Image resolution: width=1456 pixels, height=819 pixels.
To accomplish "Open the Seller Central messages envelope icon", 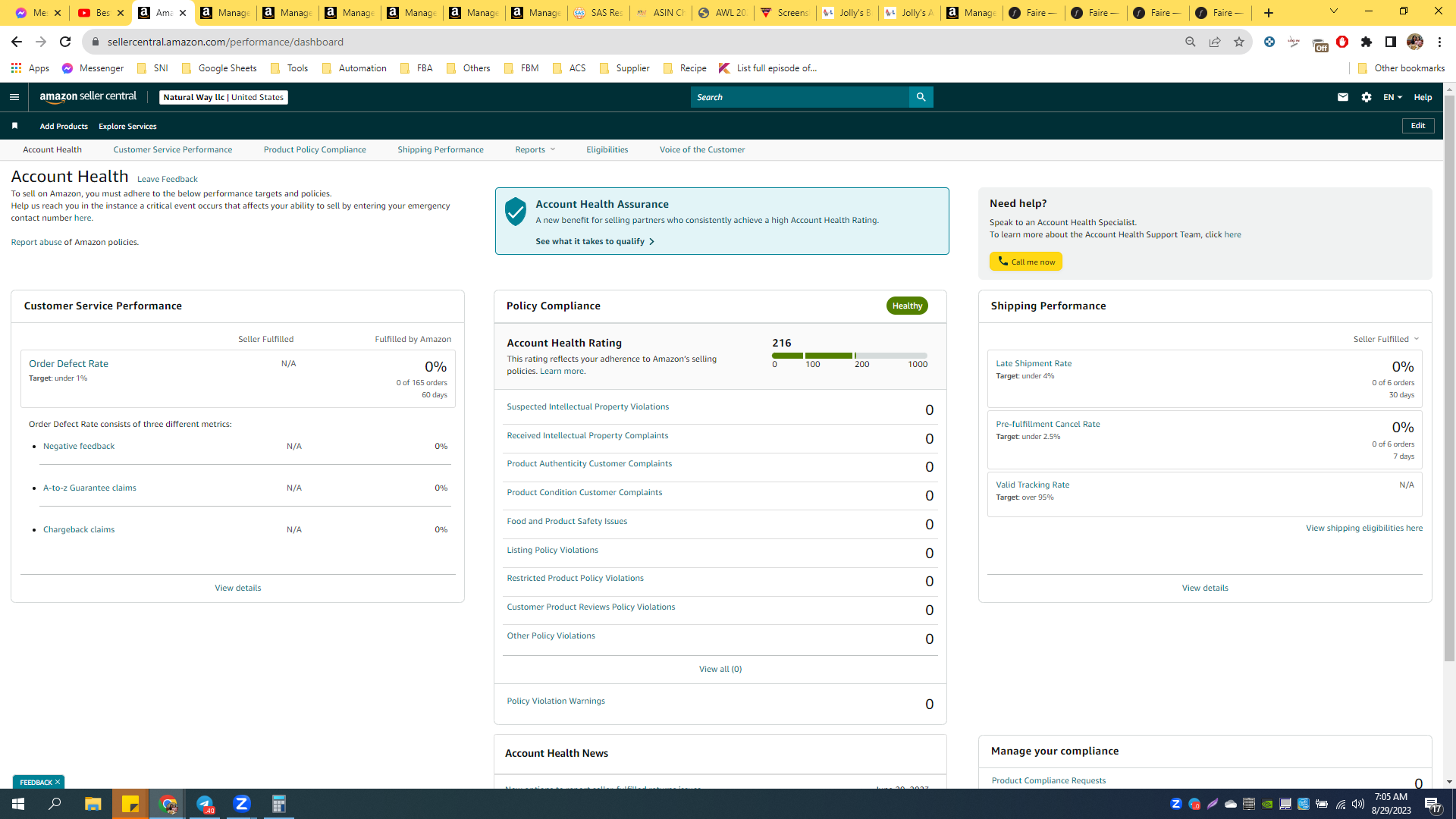I will 1343,97.
